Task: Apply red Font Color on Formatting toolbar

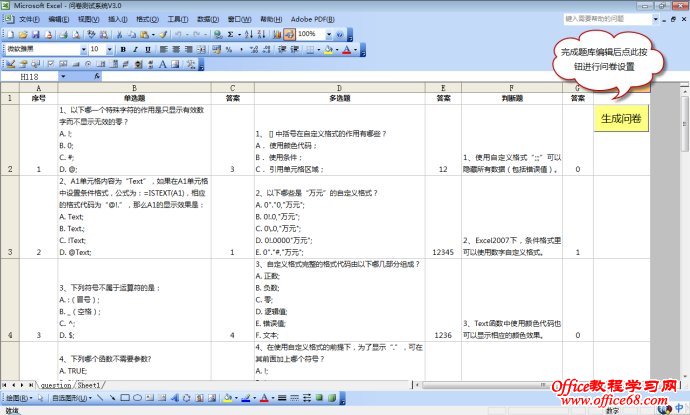Action: pyautogui.click(x=347, y=50)
